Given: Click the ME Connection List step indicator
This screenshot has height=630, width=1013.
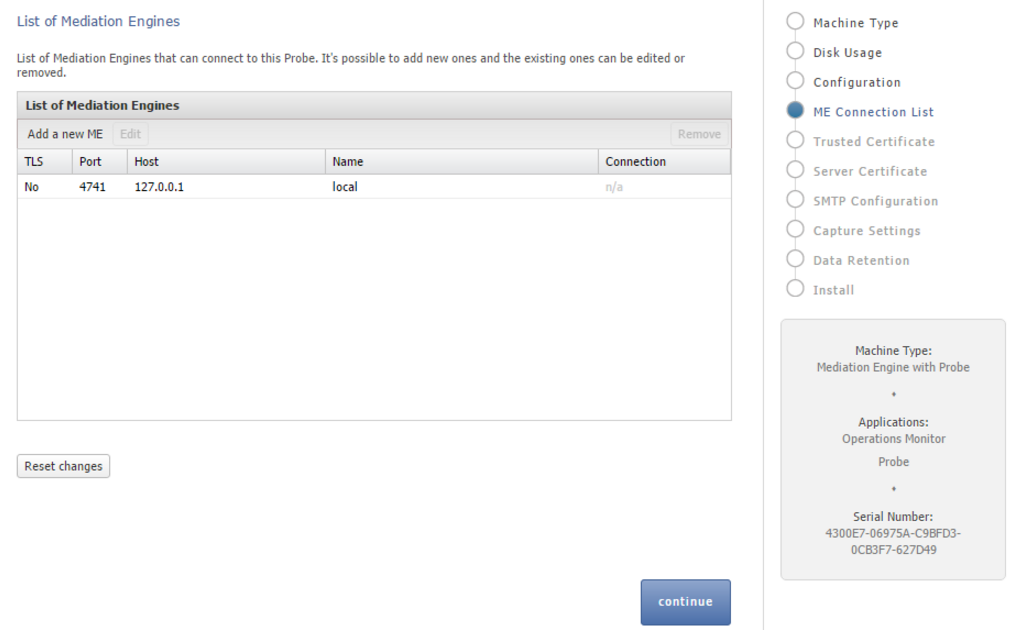Looking at the screenshot, I should (795, 110).
